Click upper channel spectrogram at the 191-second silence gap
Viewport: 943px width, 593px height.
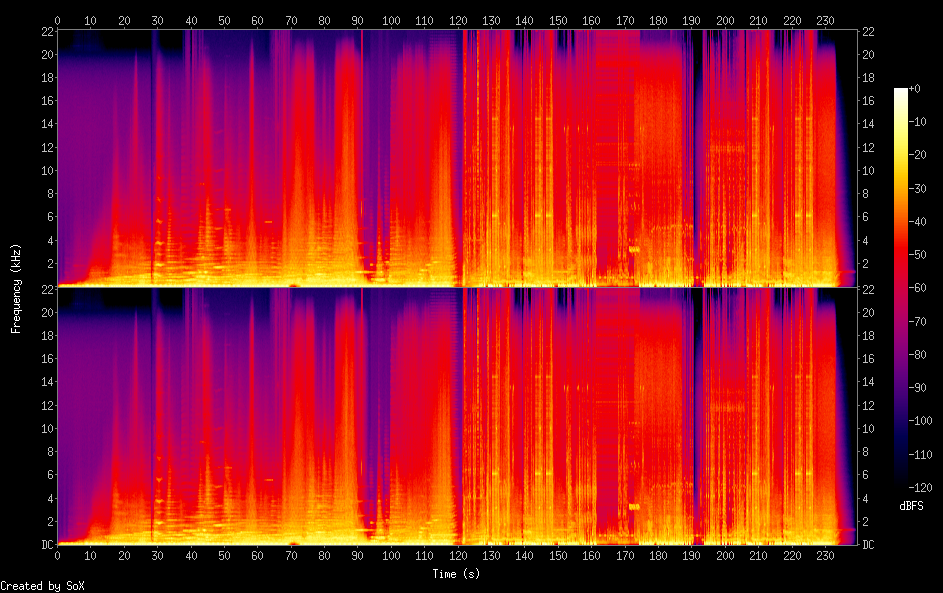click(x=698, y=156)
